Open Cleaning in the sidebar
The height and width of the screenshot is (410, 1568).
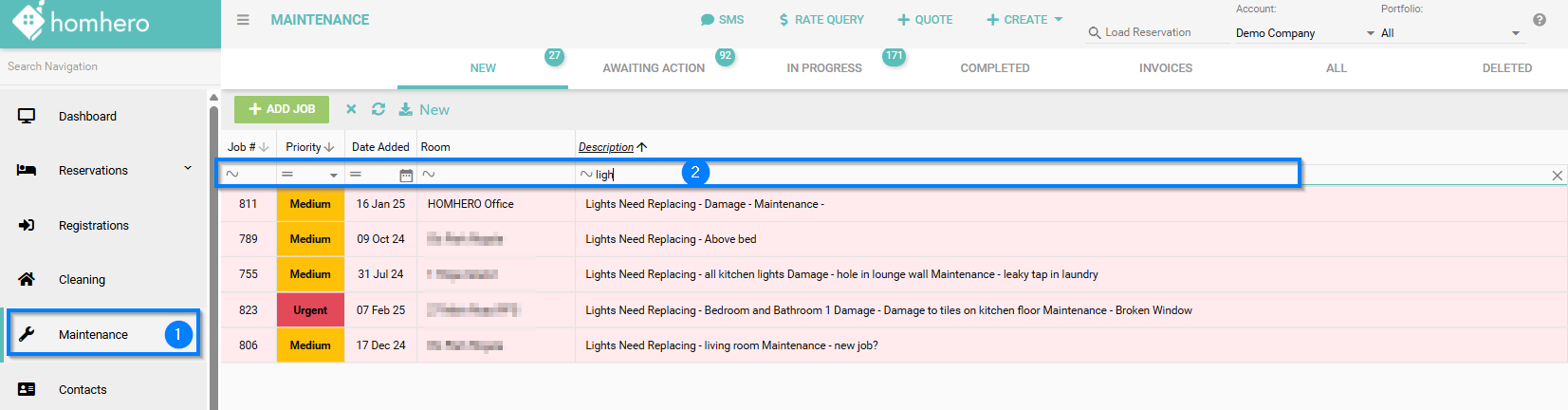pos(82,280)
